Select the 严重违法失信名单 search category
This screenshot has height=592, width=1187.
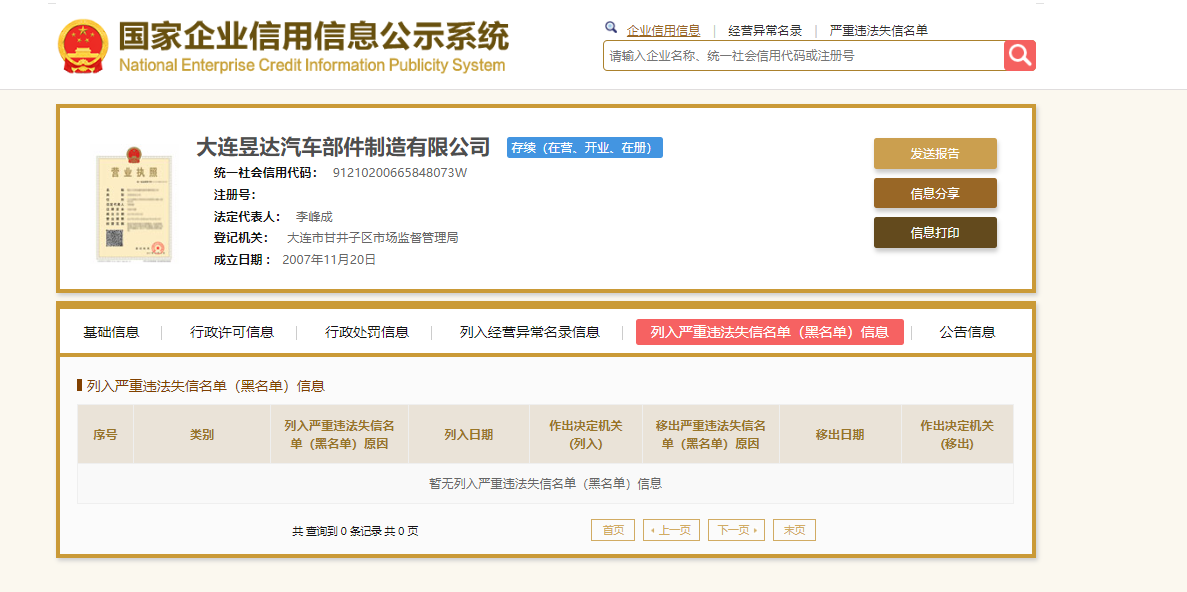pyautogui.click(x=879, y=31)
